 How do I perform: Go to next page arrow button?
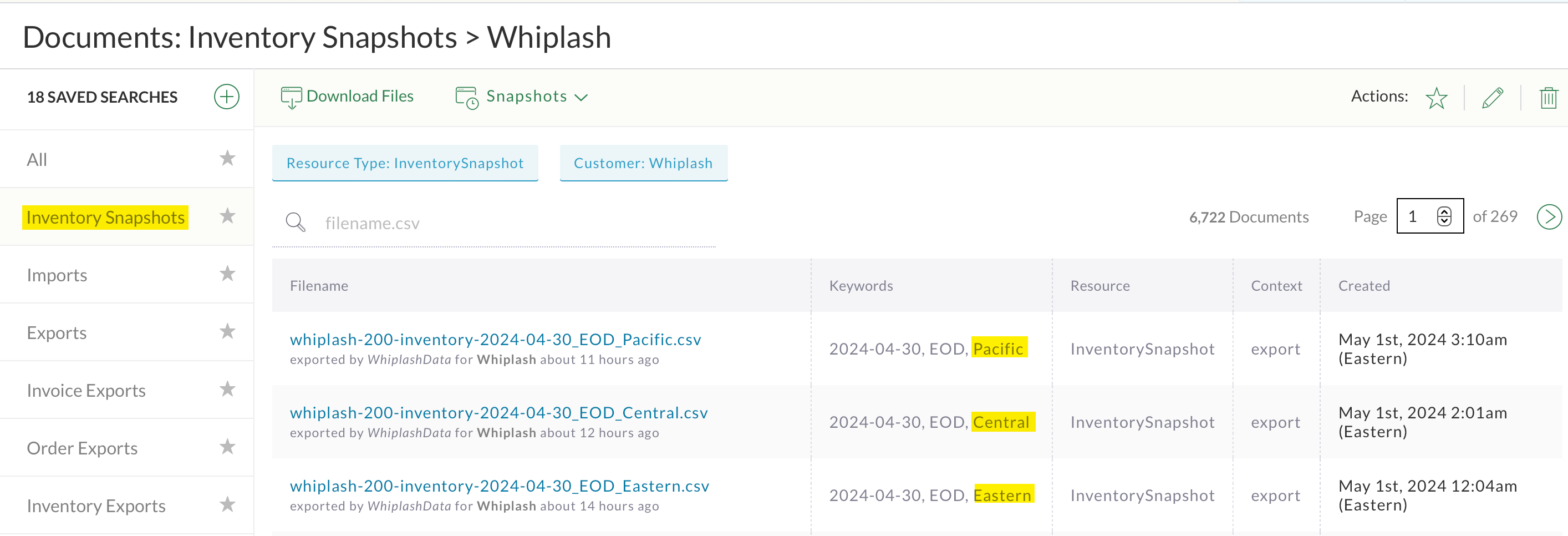(1549, 217)
